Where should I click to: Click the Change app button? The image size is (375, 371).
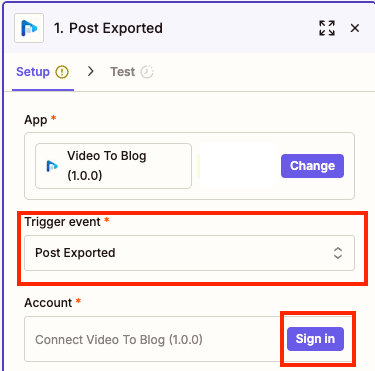[x=312, y=166]
